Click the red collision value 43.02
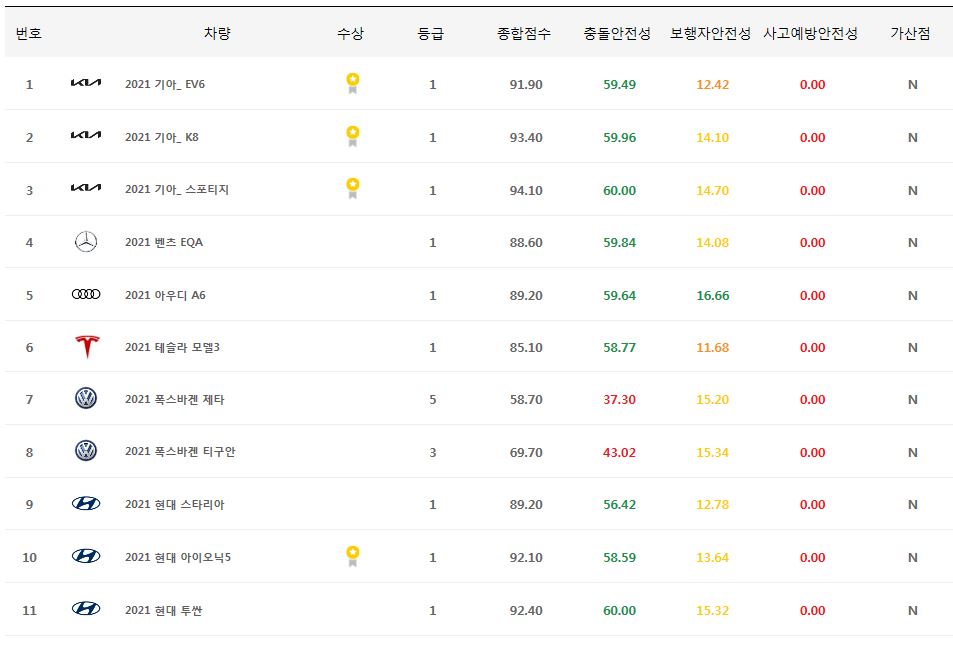 (619, 452)
